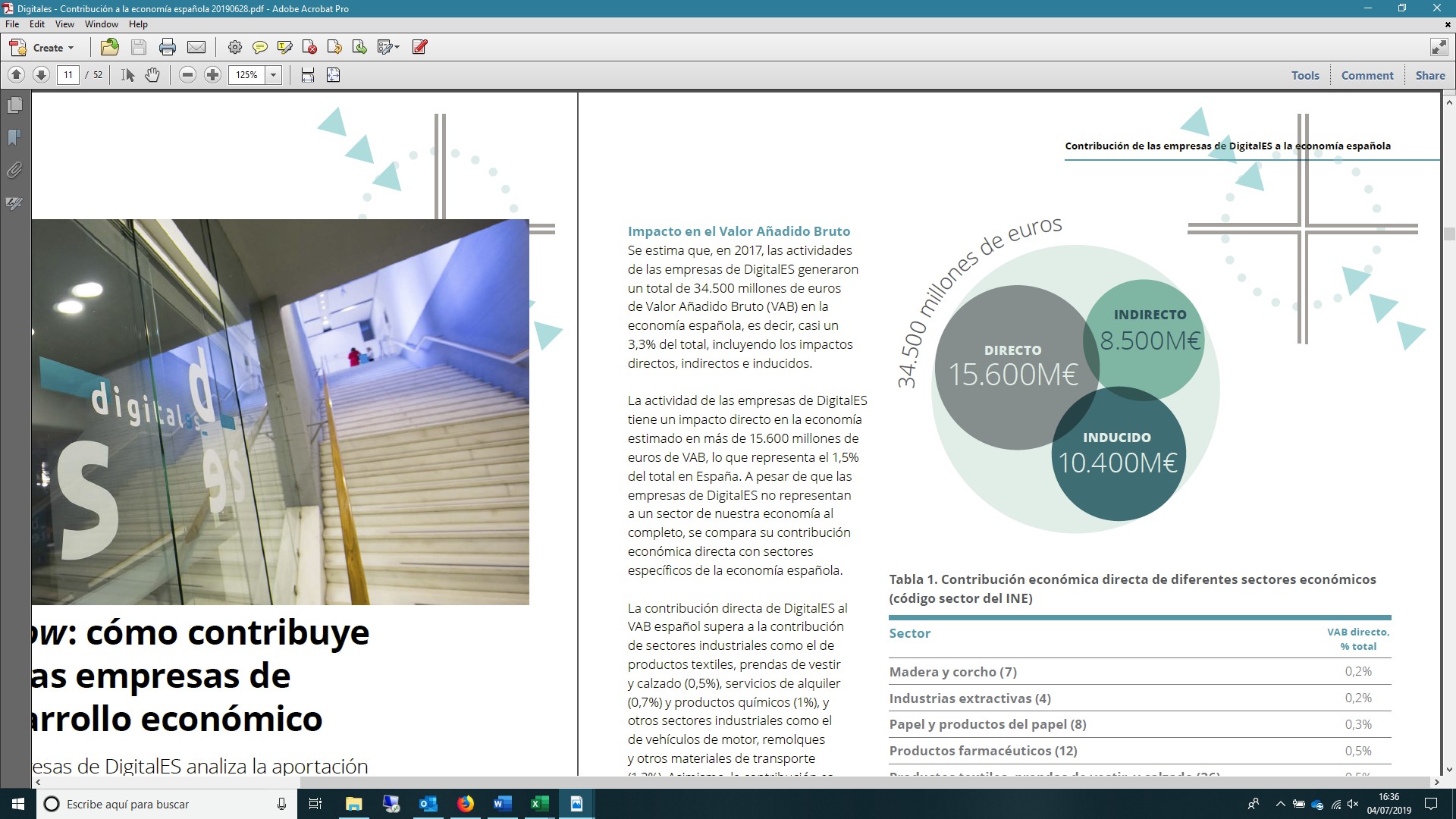This screenshot has width=1456, height=819.
Task: Click the muted volume tray icon
Action: 1354,804
